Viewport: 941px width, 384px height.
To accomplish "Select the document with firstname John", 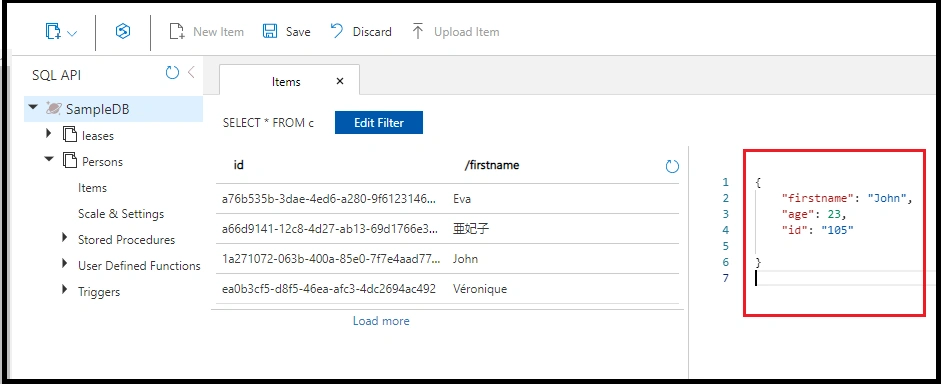I will click(x=466, y=259).
